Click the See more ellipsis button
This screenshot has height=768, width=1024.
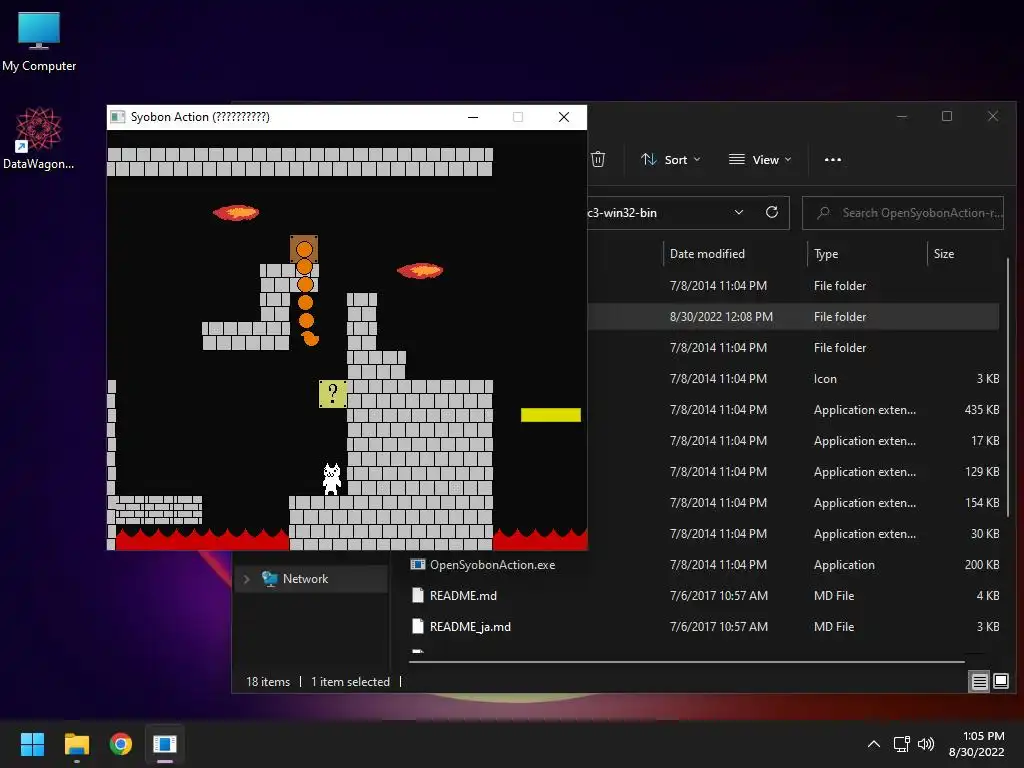[833, 159]
